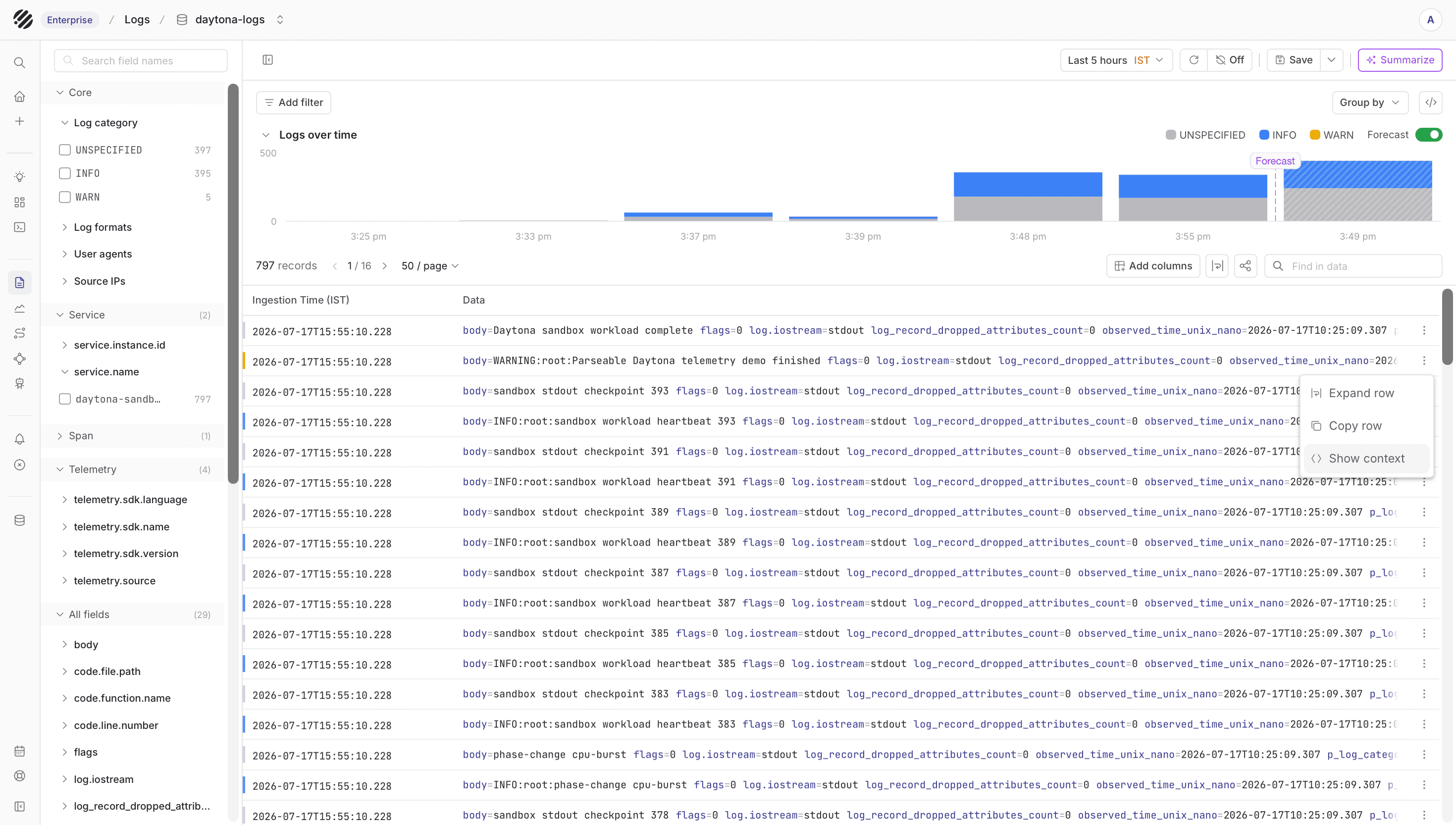Viewport: 1456px width, 825px height.
Task: Select Copy row from context menu
Action: click(1366, 426)
